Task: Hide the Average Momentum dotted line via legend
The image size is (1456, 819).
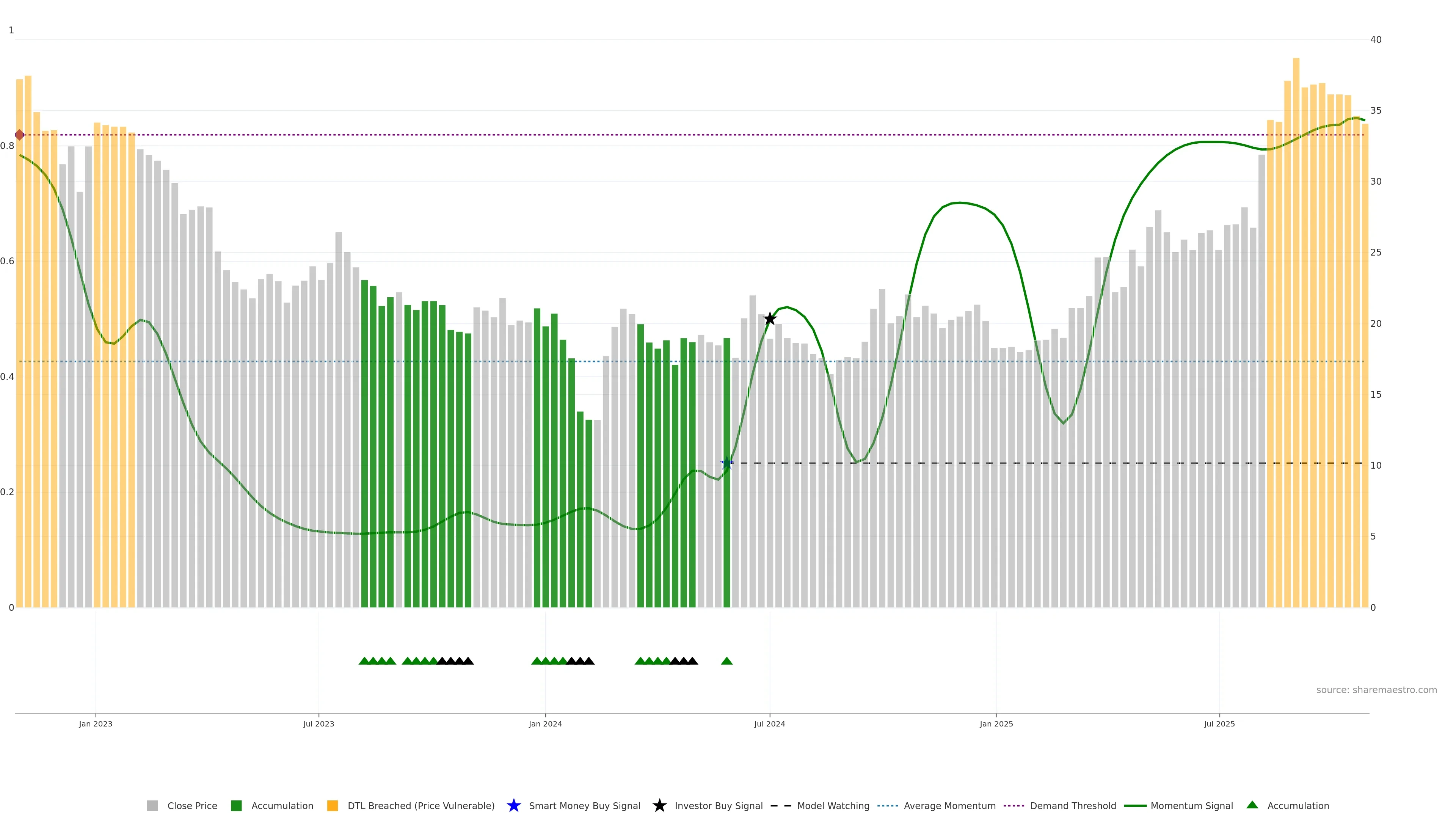Action: point(949,805)
